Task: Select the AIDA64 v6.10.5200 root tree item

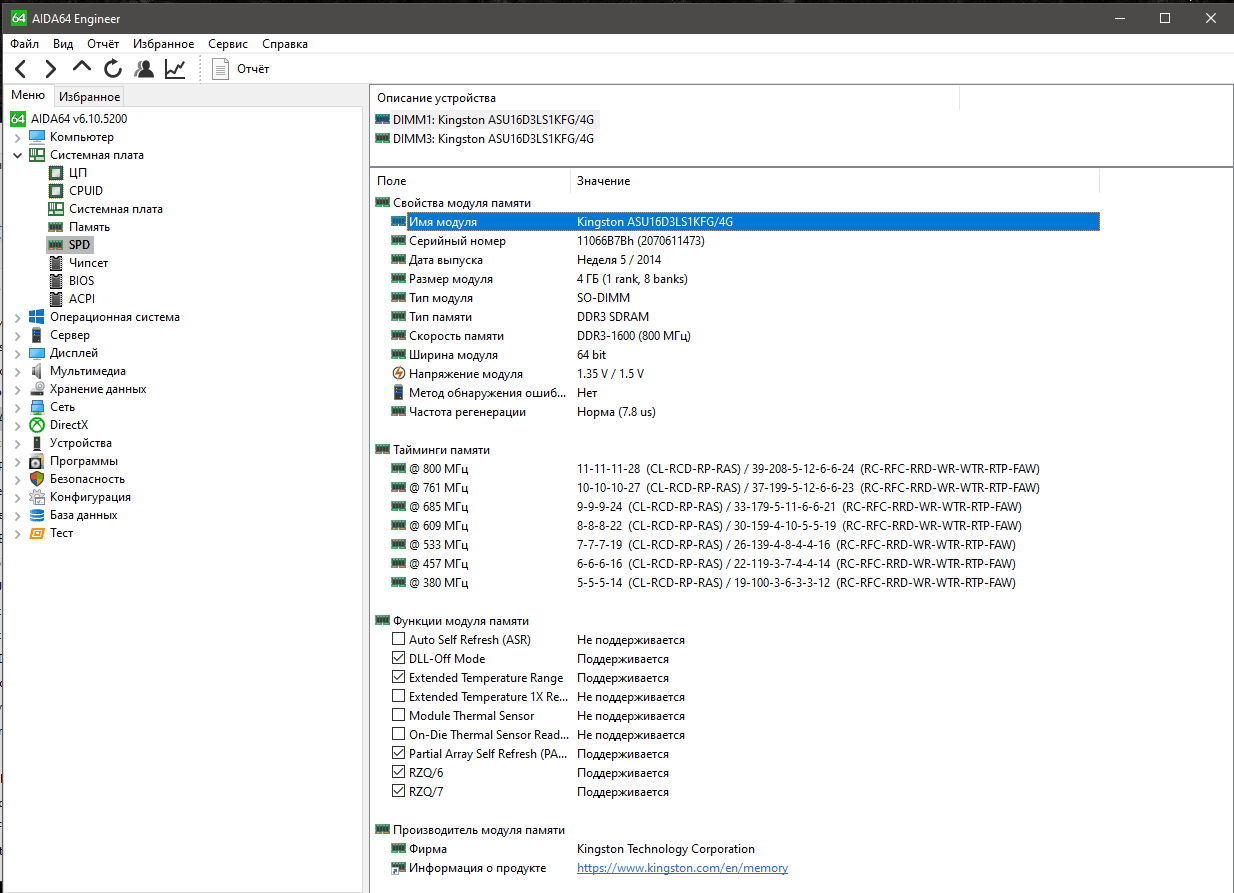Action: (x=68, y=119)
